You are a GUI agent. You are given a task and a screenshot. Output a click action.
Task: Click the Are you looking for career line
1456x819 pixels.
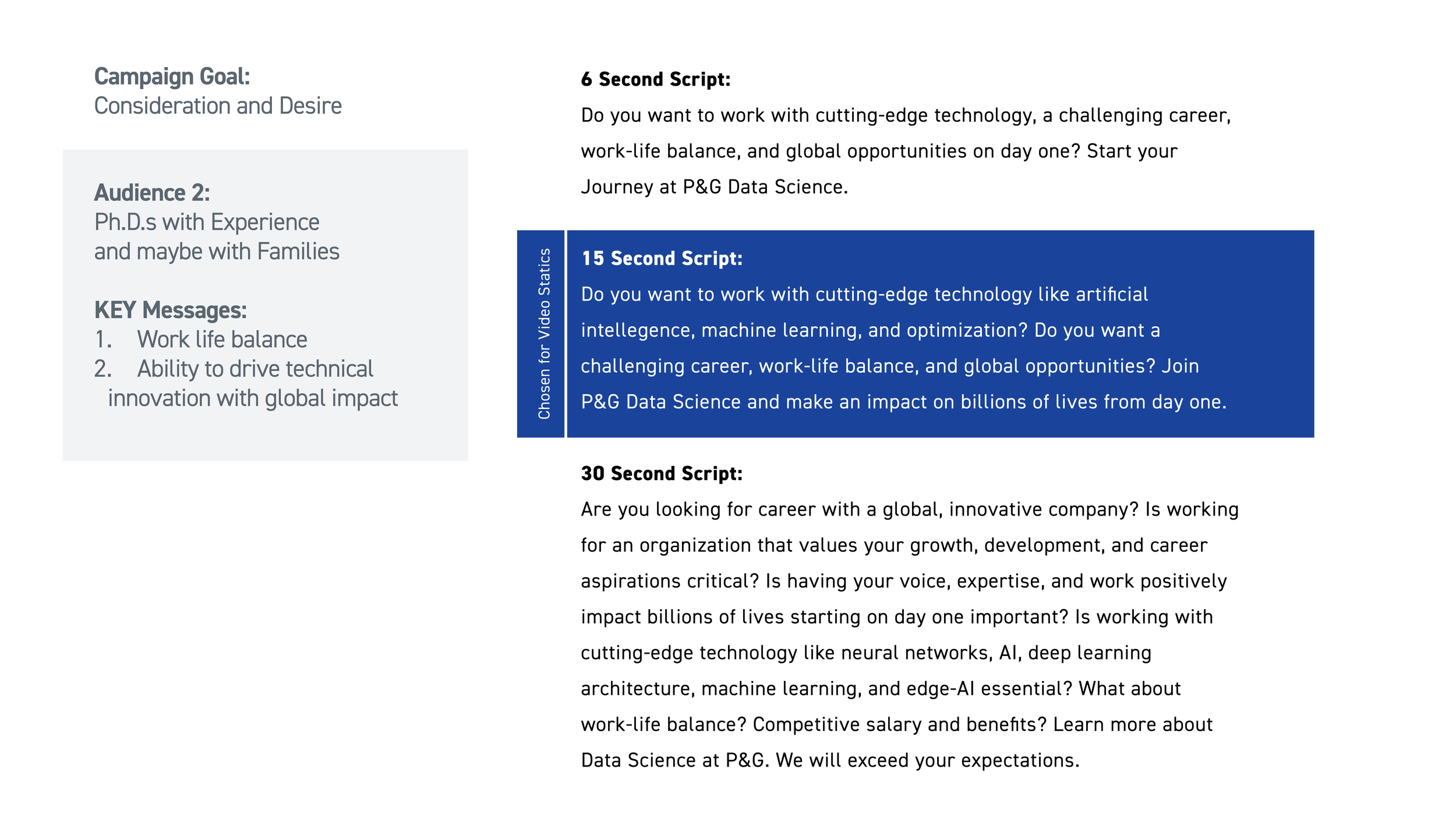click(x=909, y=510)
